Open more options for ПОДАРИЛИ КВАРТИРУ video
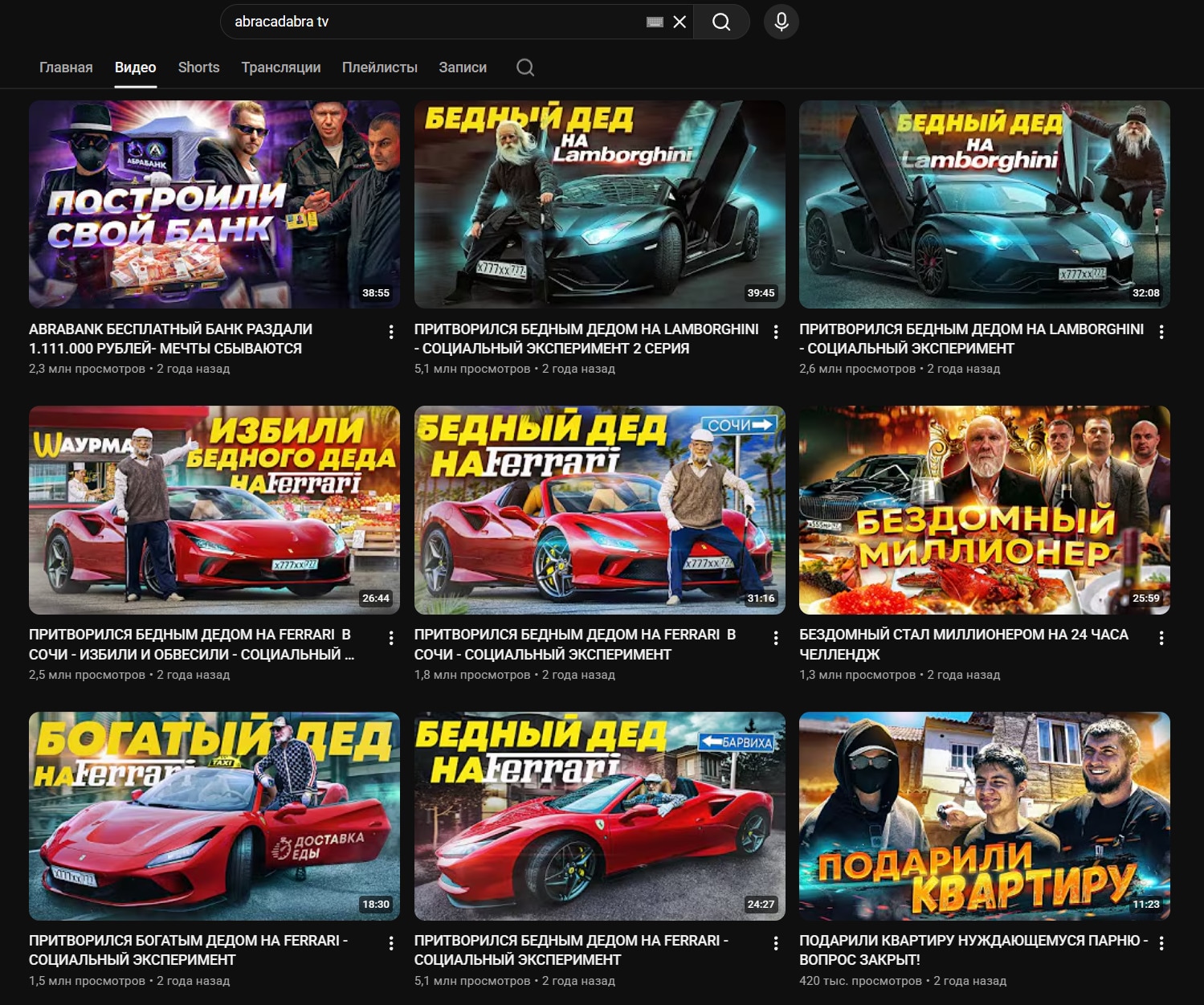The height and width of the screenshot is (1005, 1204). pos(1161,944)
